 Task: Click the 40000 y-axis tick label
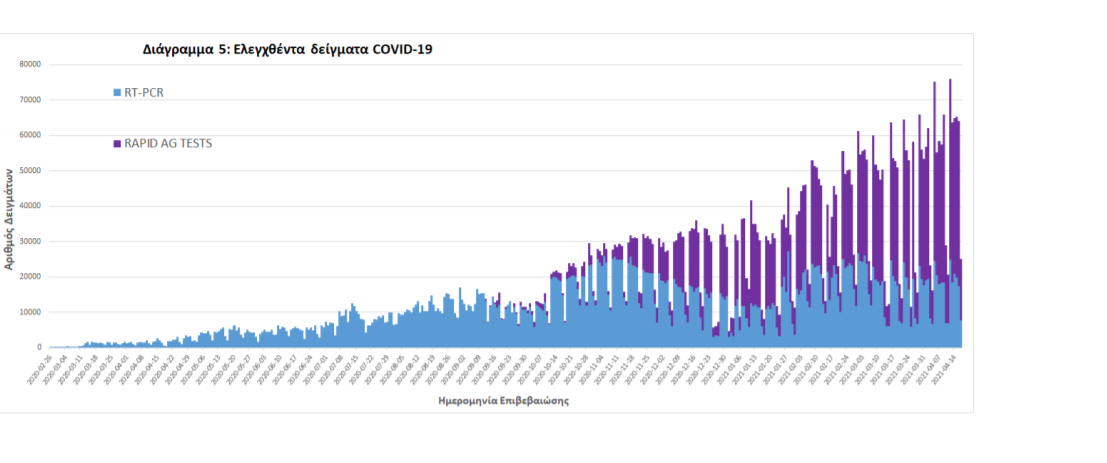30,206
